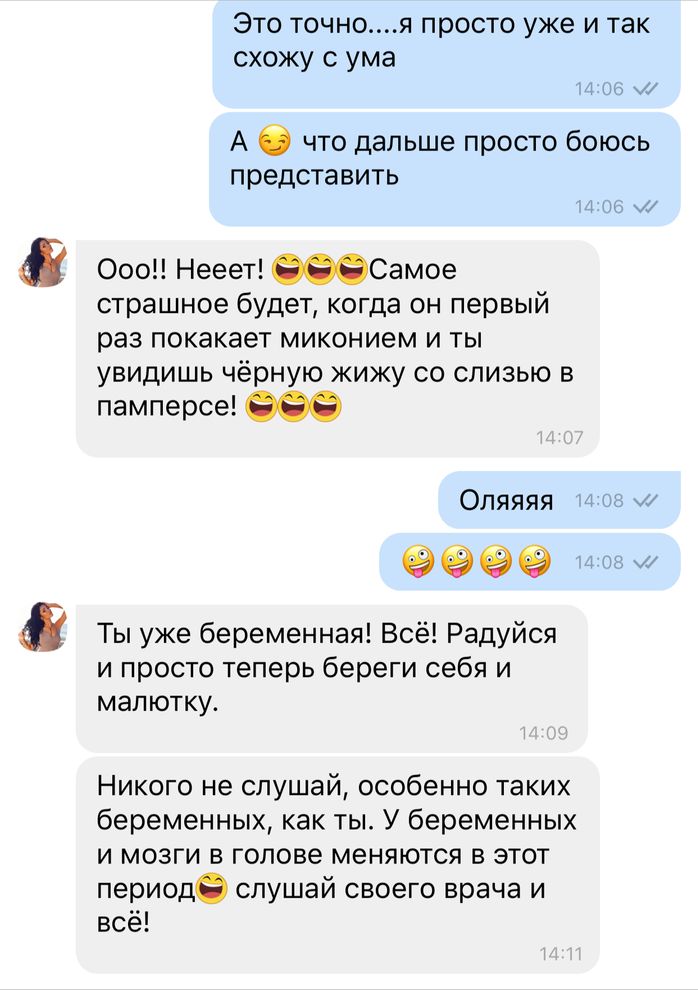Tap the smirking emoji in the "что дальше" message
Screen dimensions: 698x1000
tap(274, 141)
